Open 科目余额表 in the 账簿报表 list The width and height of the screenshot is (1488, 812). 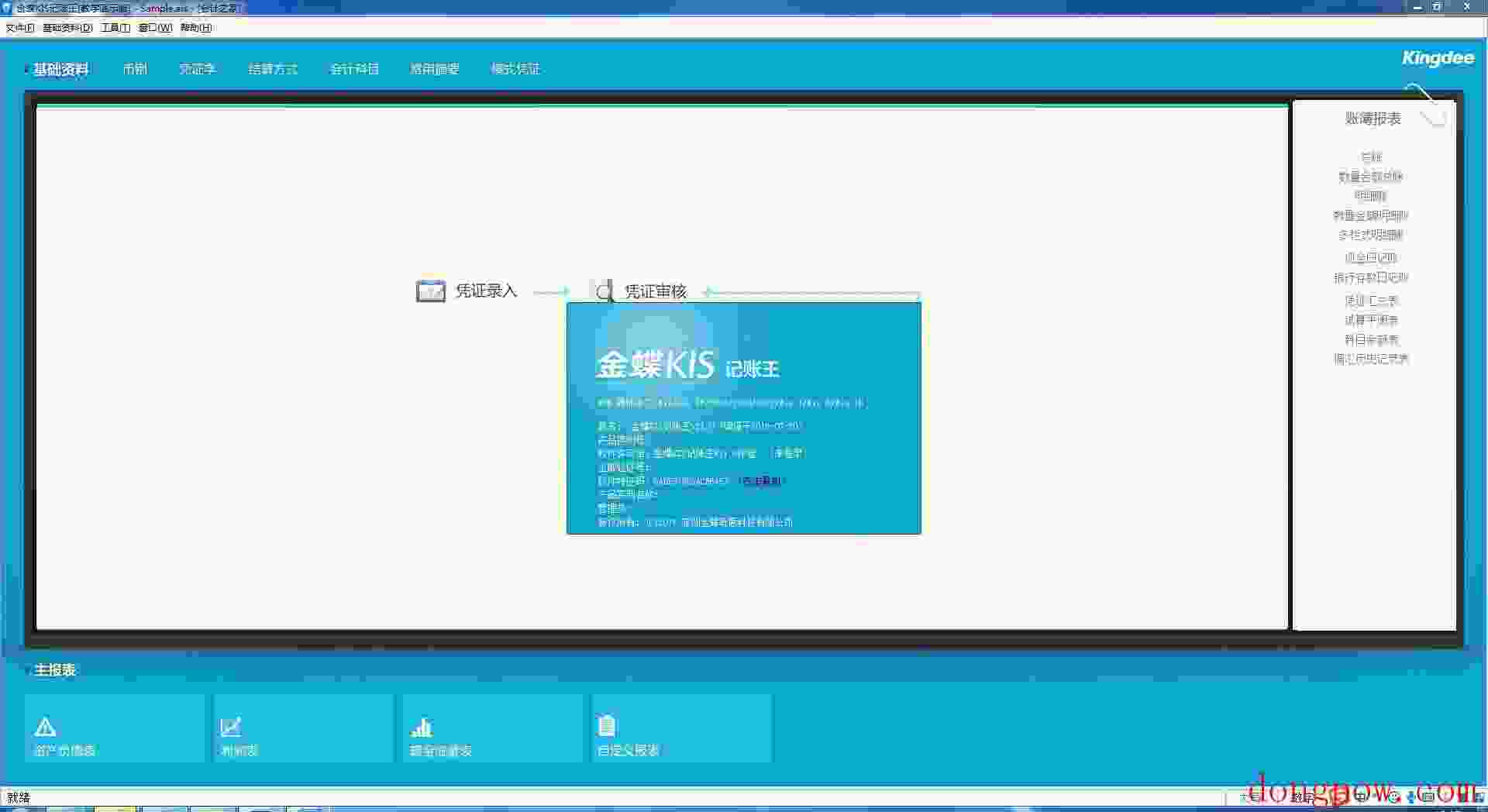[x=1371, y=339]
